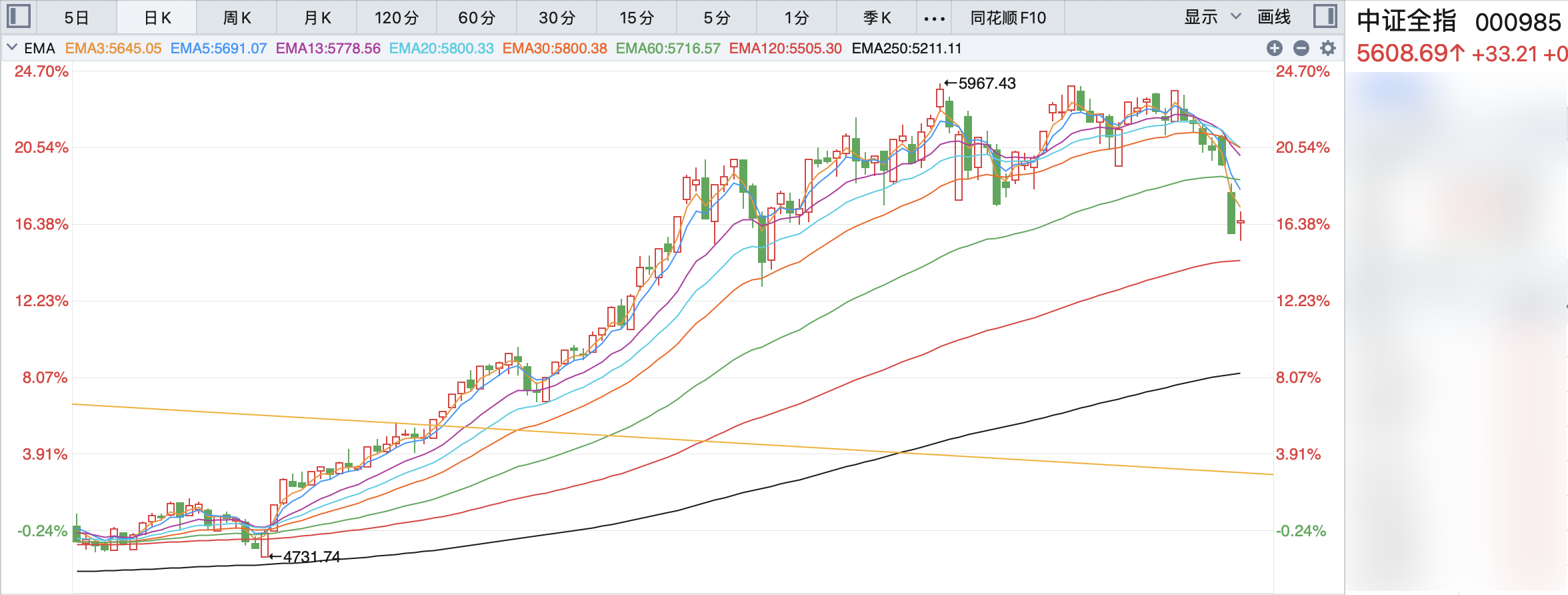
Task: Open EMA indicator settings gear
Action: tap(1328, 48)
